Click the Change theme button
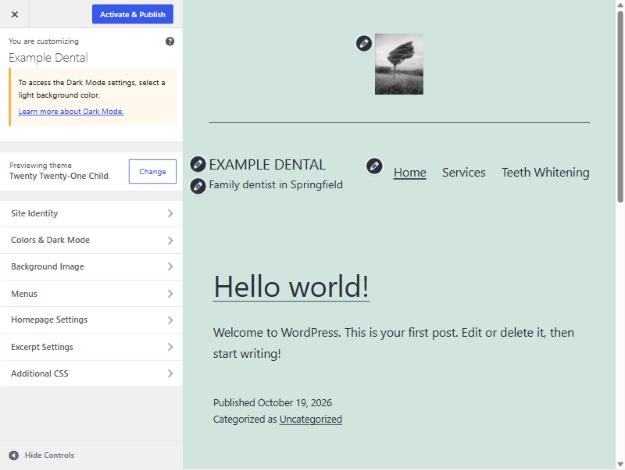Image resolution: width=625 pixels, height=470 pixels. pyautogui.click(x=153, y=171)
